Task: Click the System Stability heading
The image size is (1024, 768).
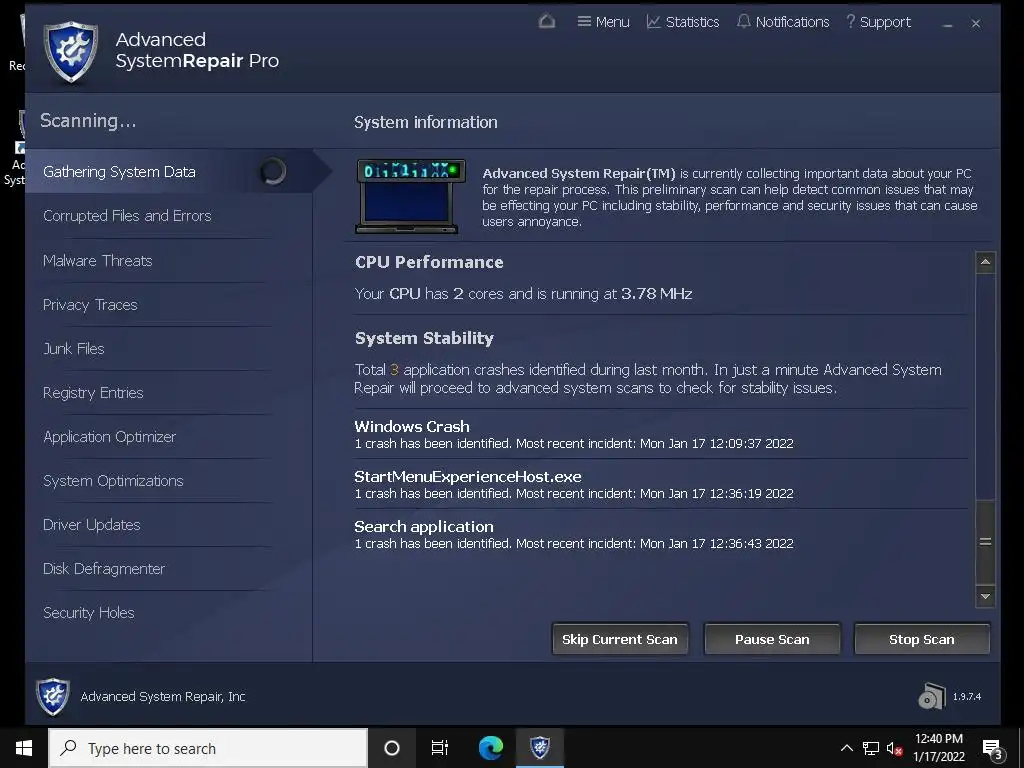Action: [424, 338]
